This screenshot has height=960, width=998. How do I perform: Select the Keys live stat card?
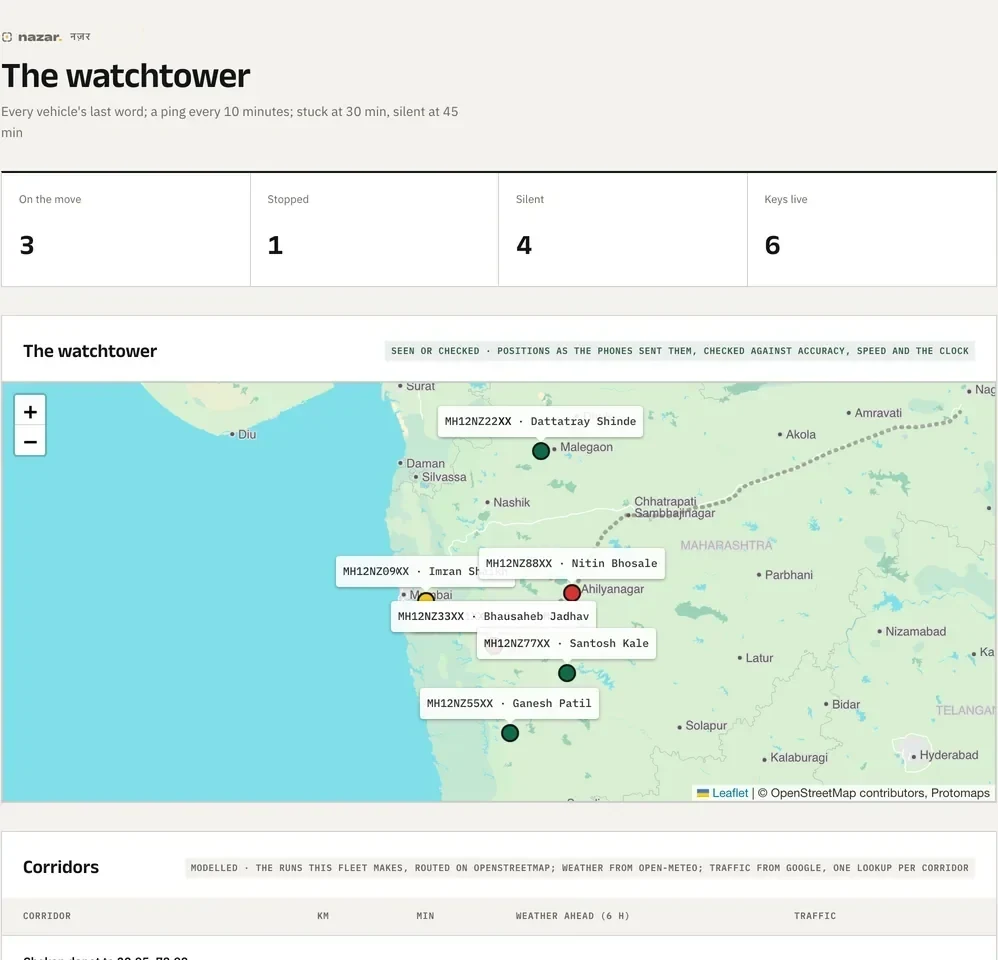click(871, 230)
